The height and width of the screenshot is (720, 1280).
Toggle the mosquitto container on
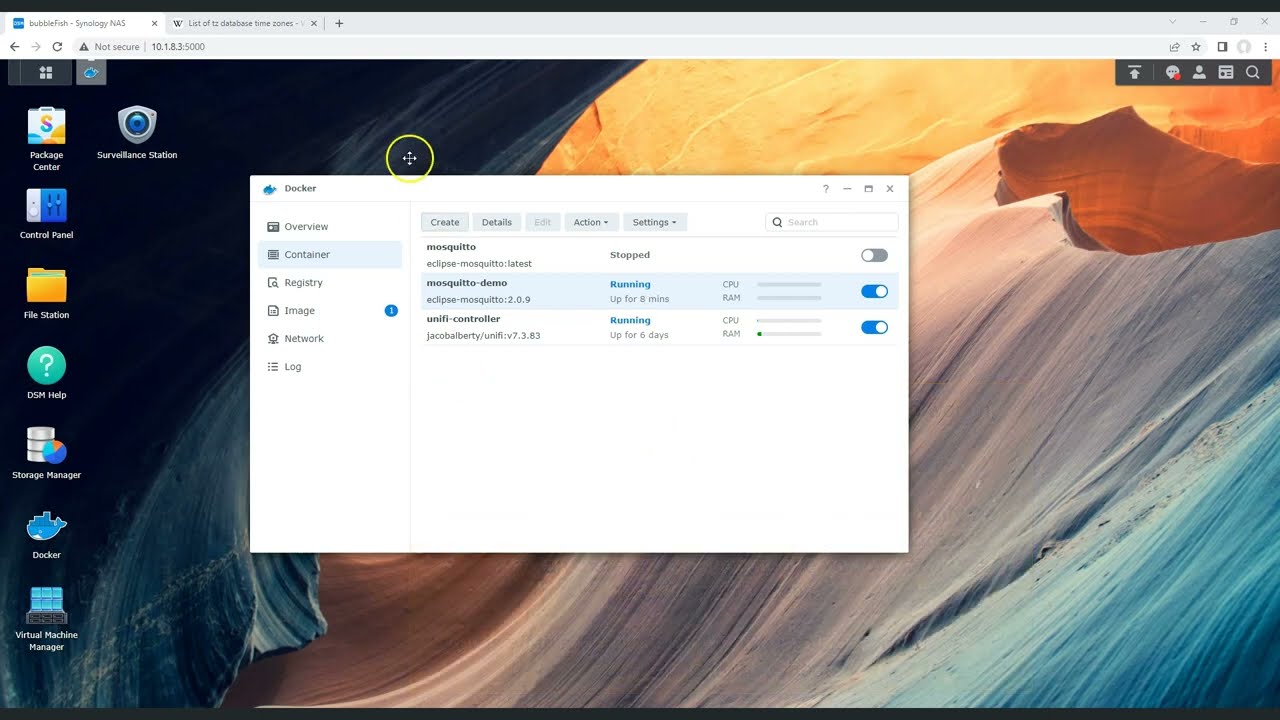click(x=874, y=255)
